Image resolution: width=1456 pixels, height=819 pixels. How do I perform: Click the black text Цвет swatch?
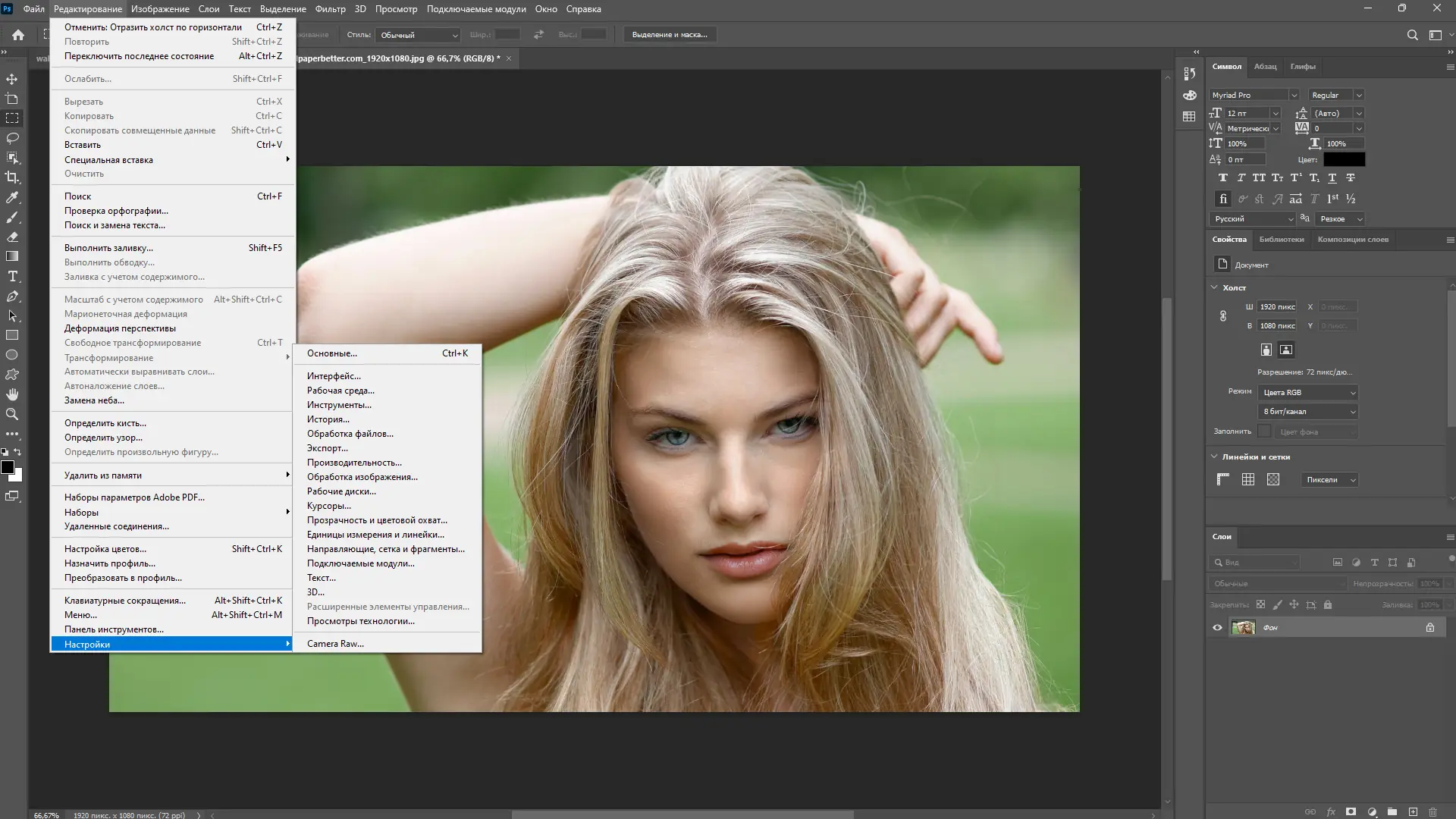coord(1344,160)
